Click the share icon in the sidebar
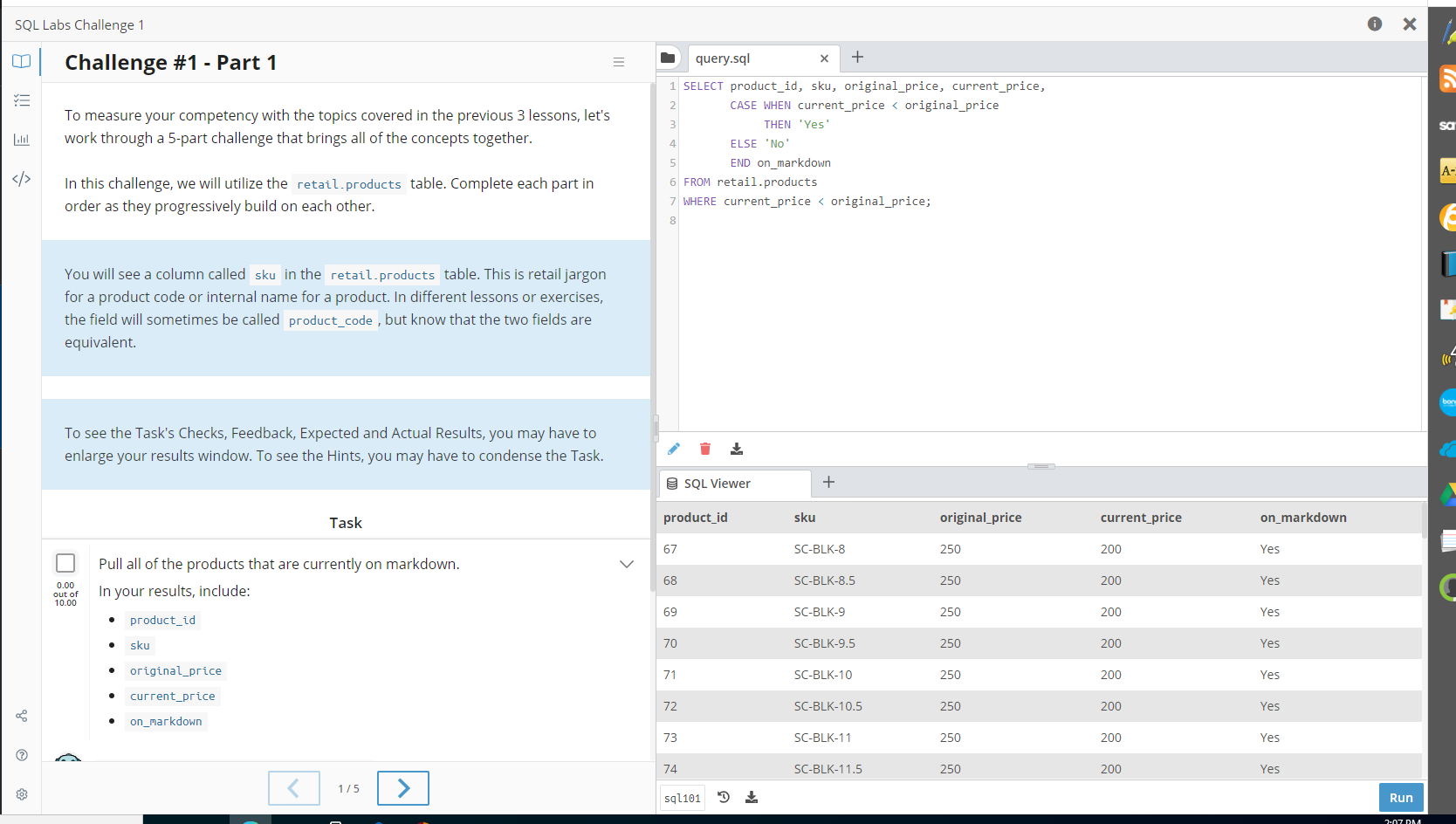The height and width of the screenshot is (824, 1456). point(21,716)
